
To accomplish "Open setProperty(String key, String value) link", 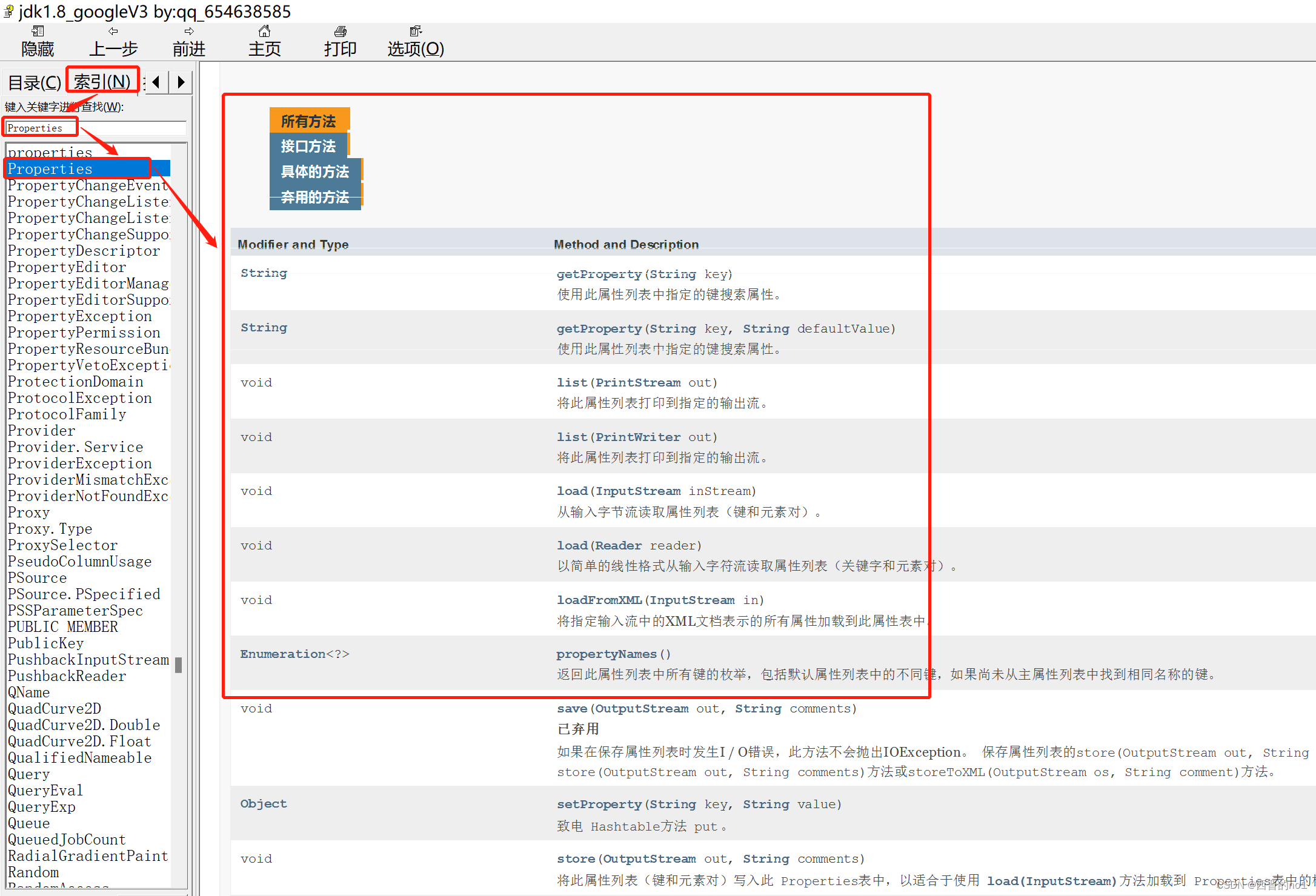I will coord(599,805).
